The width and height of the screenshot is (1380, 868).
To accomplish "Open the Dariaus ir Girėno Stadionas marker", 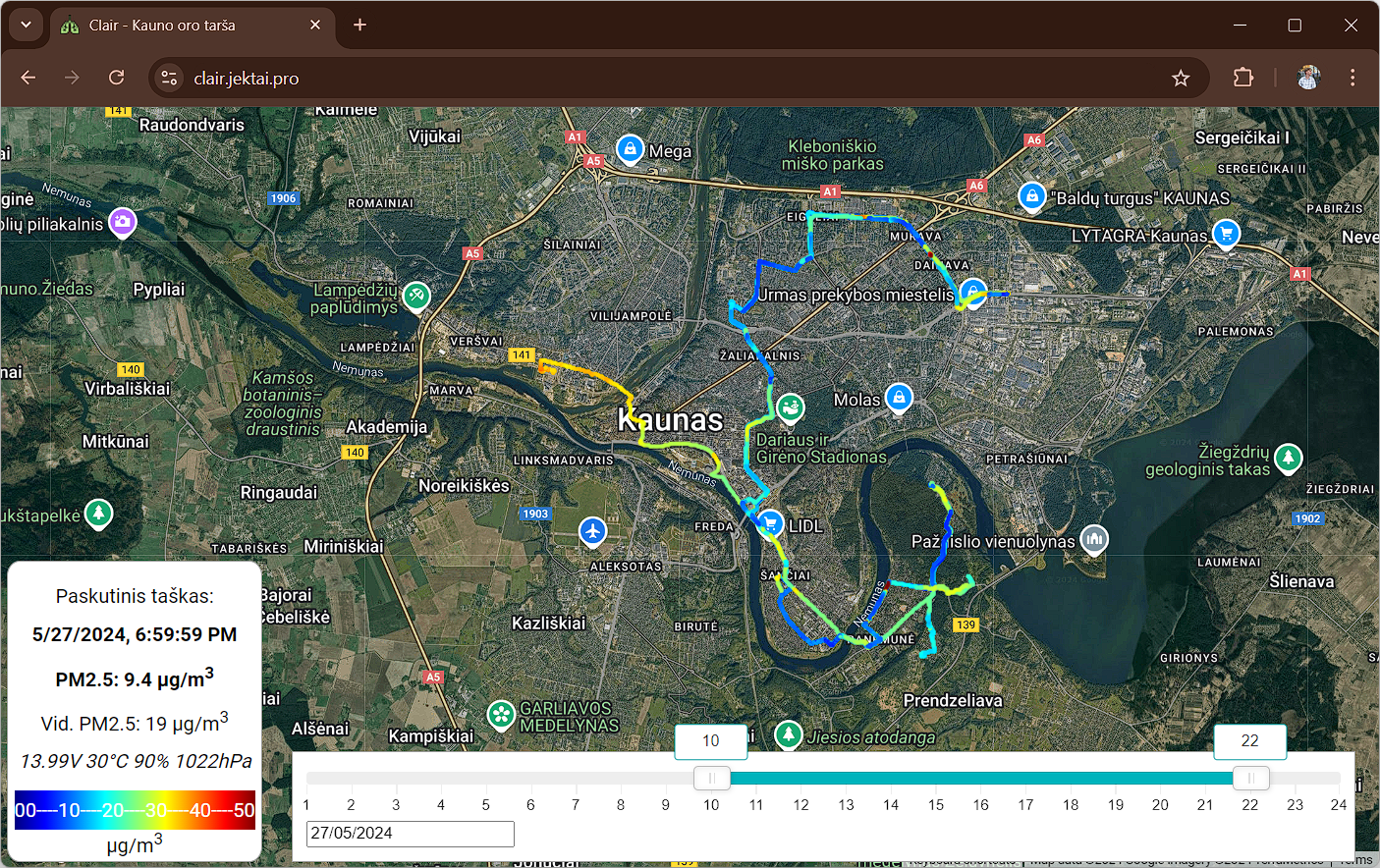I will point(791,407).
